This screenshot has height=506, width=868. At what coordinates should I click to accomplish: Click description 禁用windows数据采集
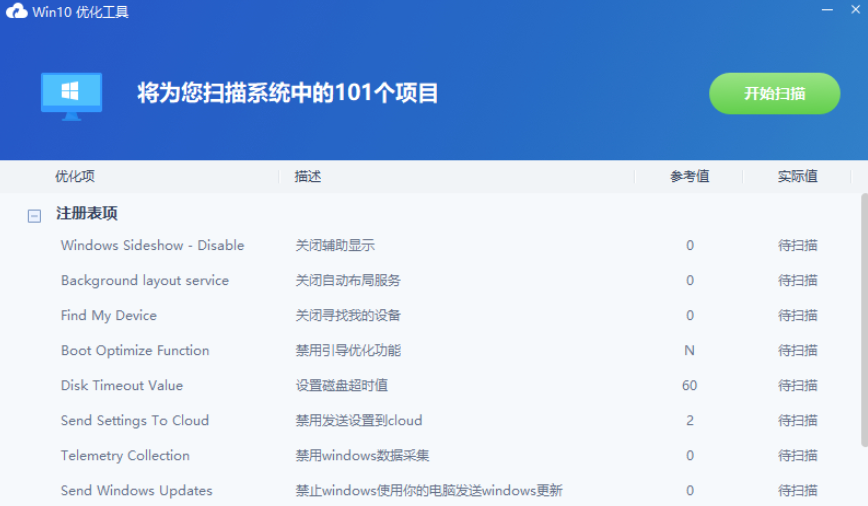[x=362, y=455]
